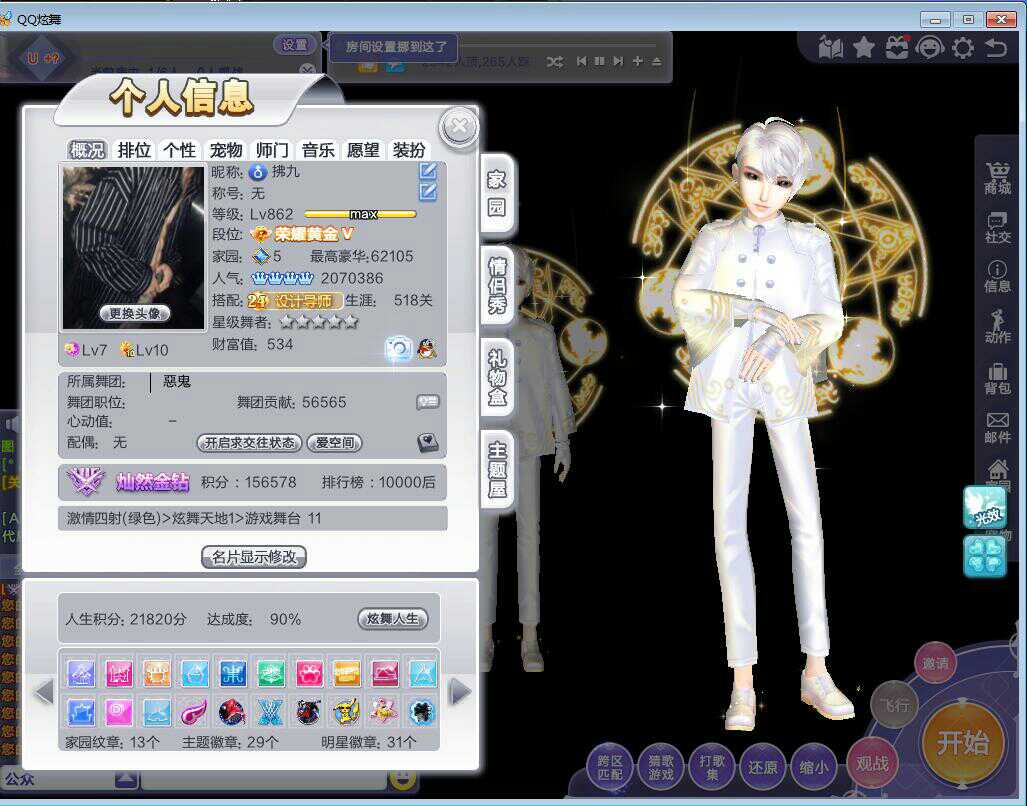Screen dimensions: 1027x806
Task: Click 跨区匹配 button
Action: [x=610, y=767]
